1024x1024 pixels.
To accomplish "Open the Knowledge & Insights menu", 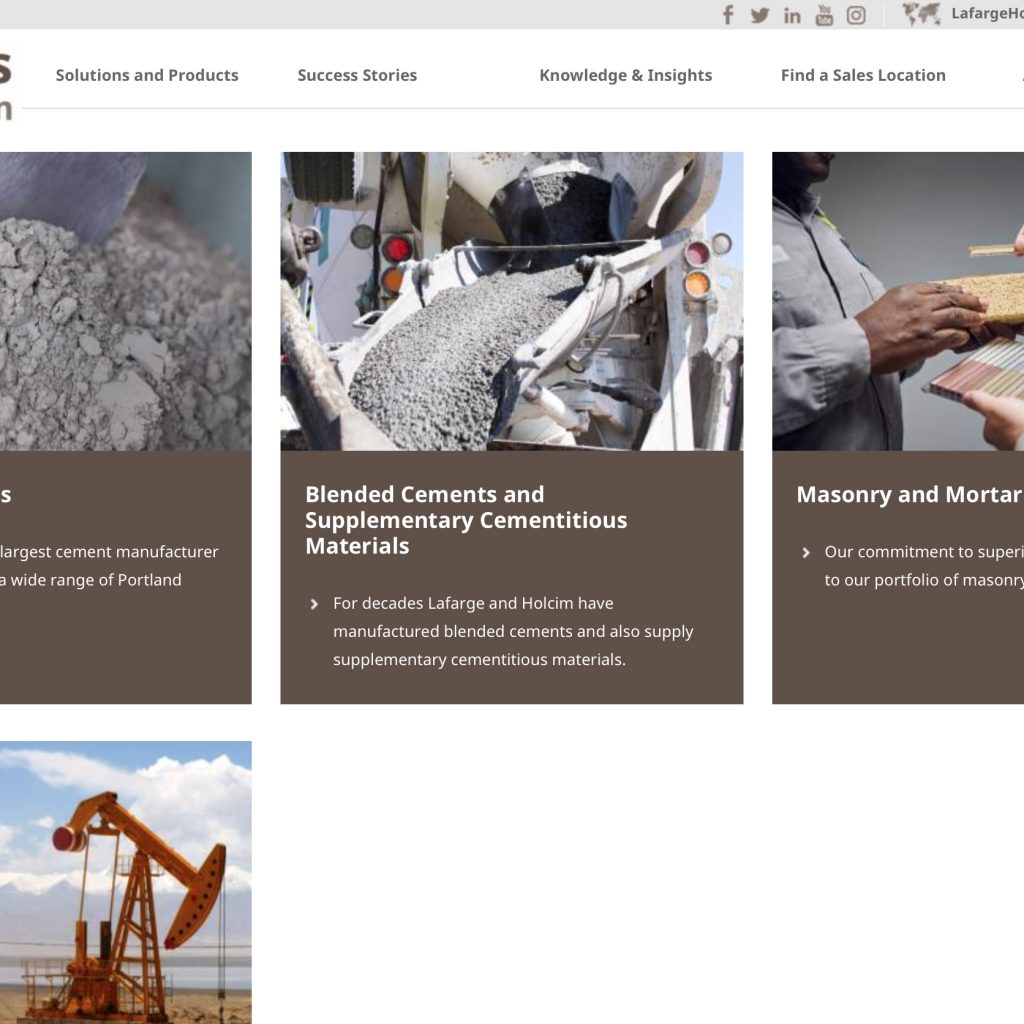I will pos(626,75).
